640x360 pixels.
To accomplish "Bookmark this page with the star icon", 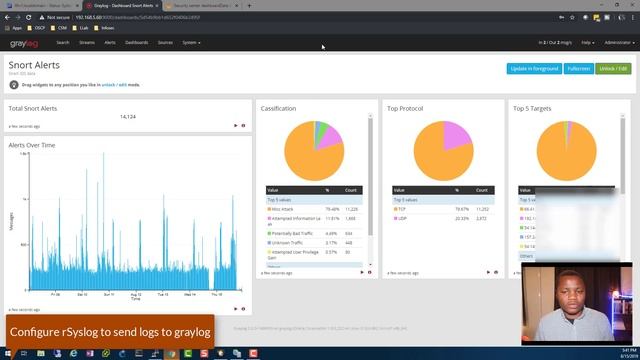I will click(572, 18).
